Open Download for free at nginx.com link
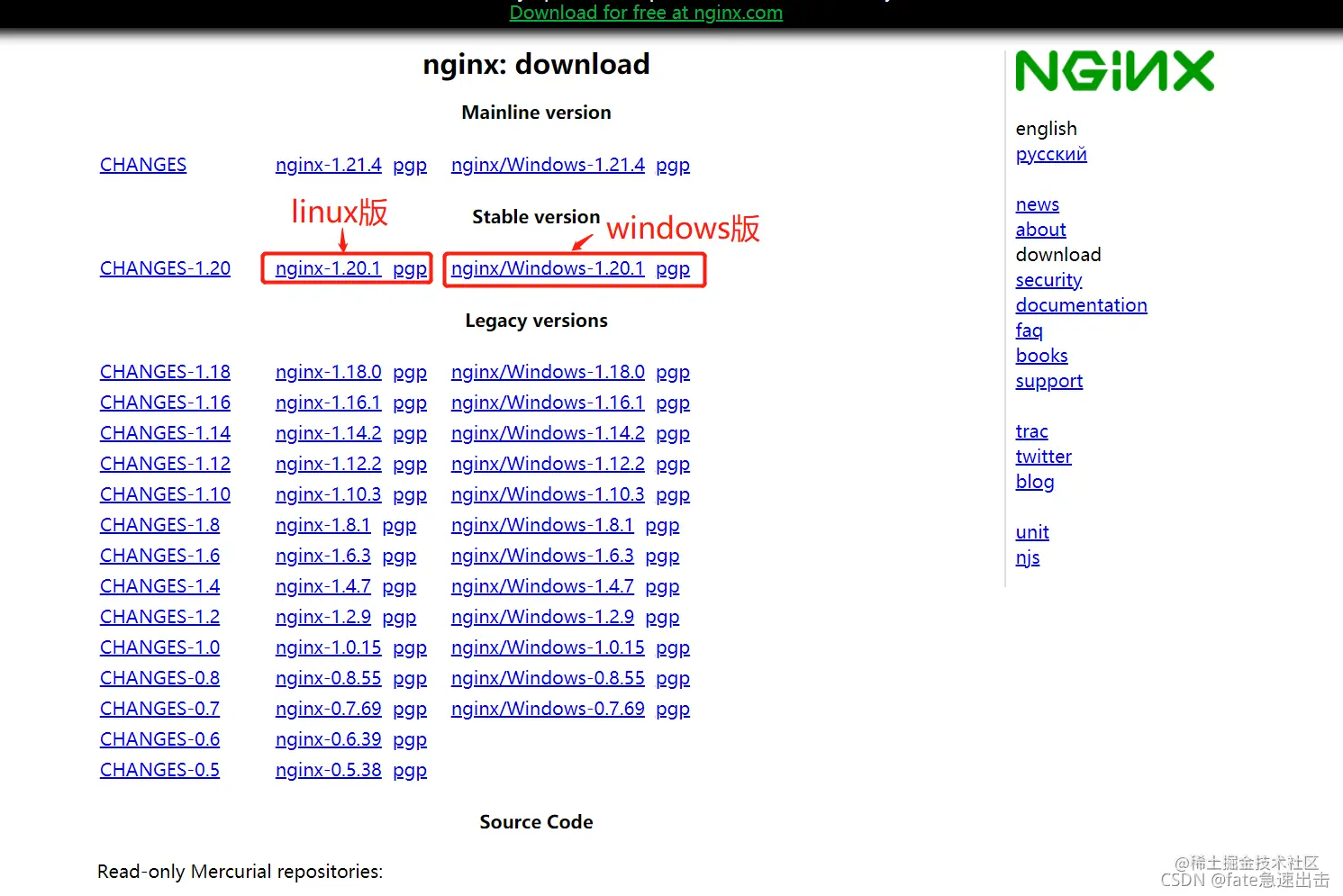 click(x=646, y=13)
